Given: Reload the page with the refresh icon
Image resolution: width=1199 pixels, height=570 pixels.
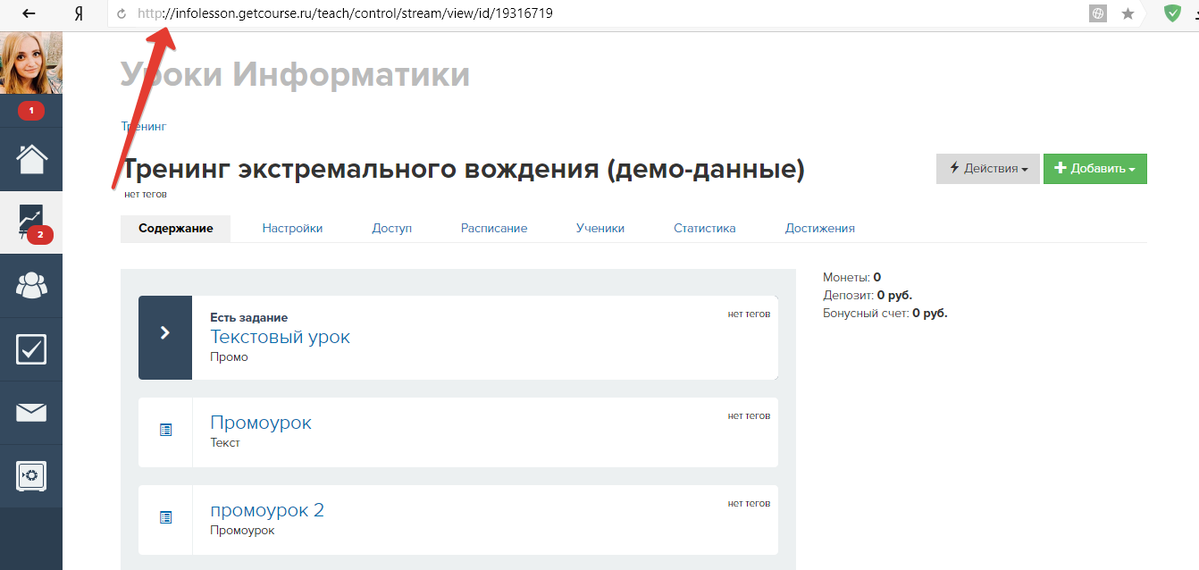Looking at the screenshot, I should 121,14.
